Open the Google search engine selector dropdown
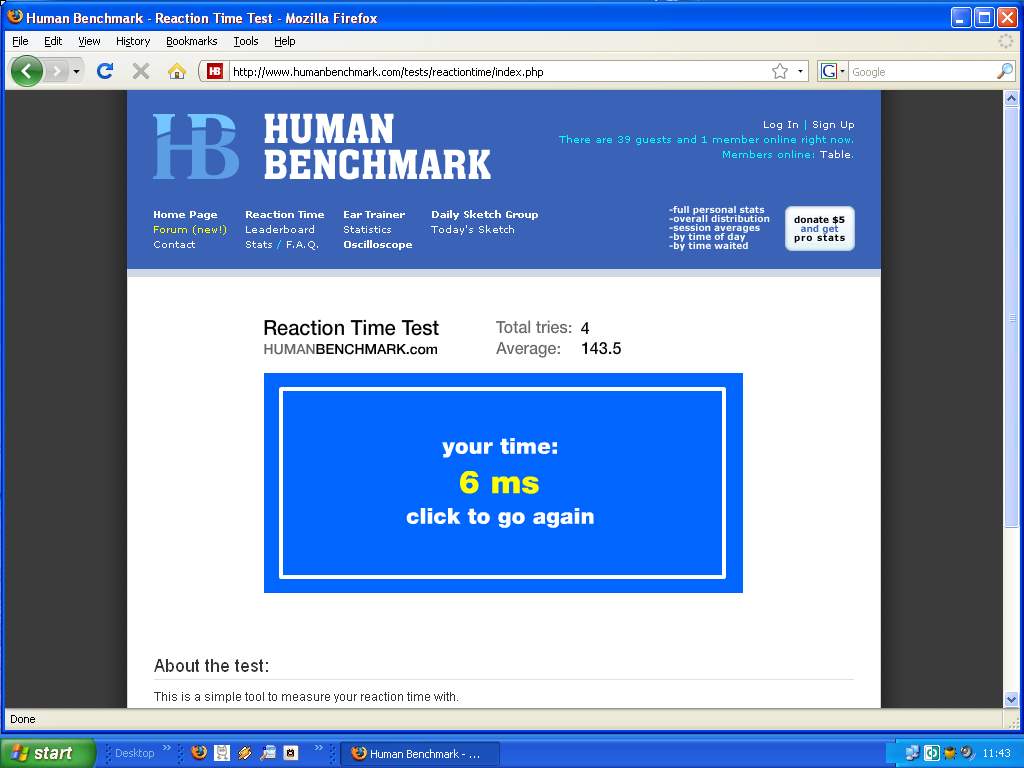The height and width of the screenshot is (768, 1024). (833, 72)
